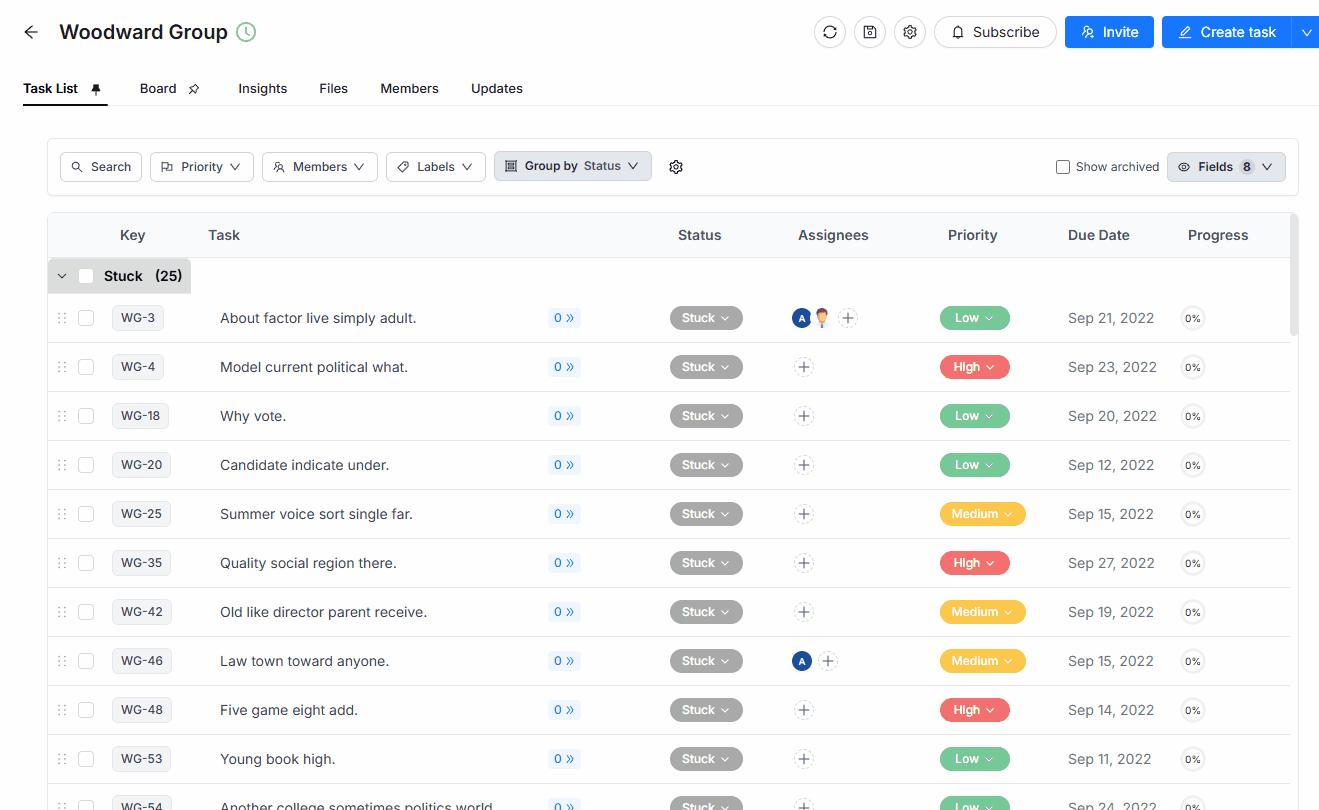Screen dimensions: 1319x810
Task: Click the task list settings gear icon
Action: [676, 167]
